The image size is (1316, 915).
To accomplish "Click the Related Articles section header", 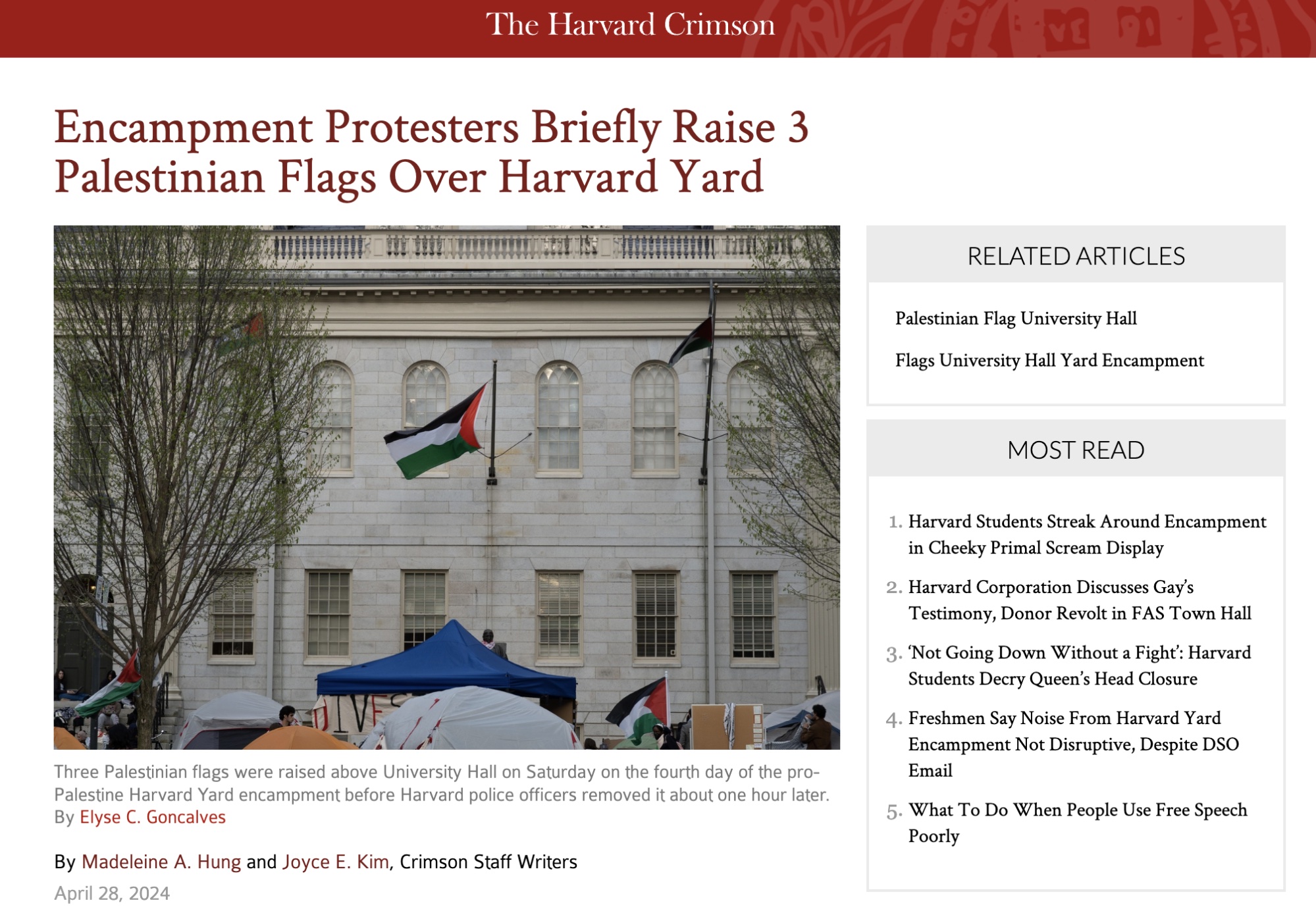I will click(x=1075, y=256).
